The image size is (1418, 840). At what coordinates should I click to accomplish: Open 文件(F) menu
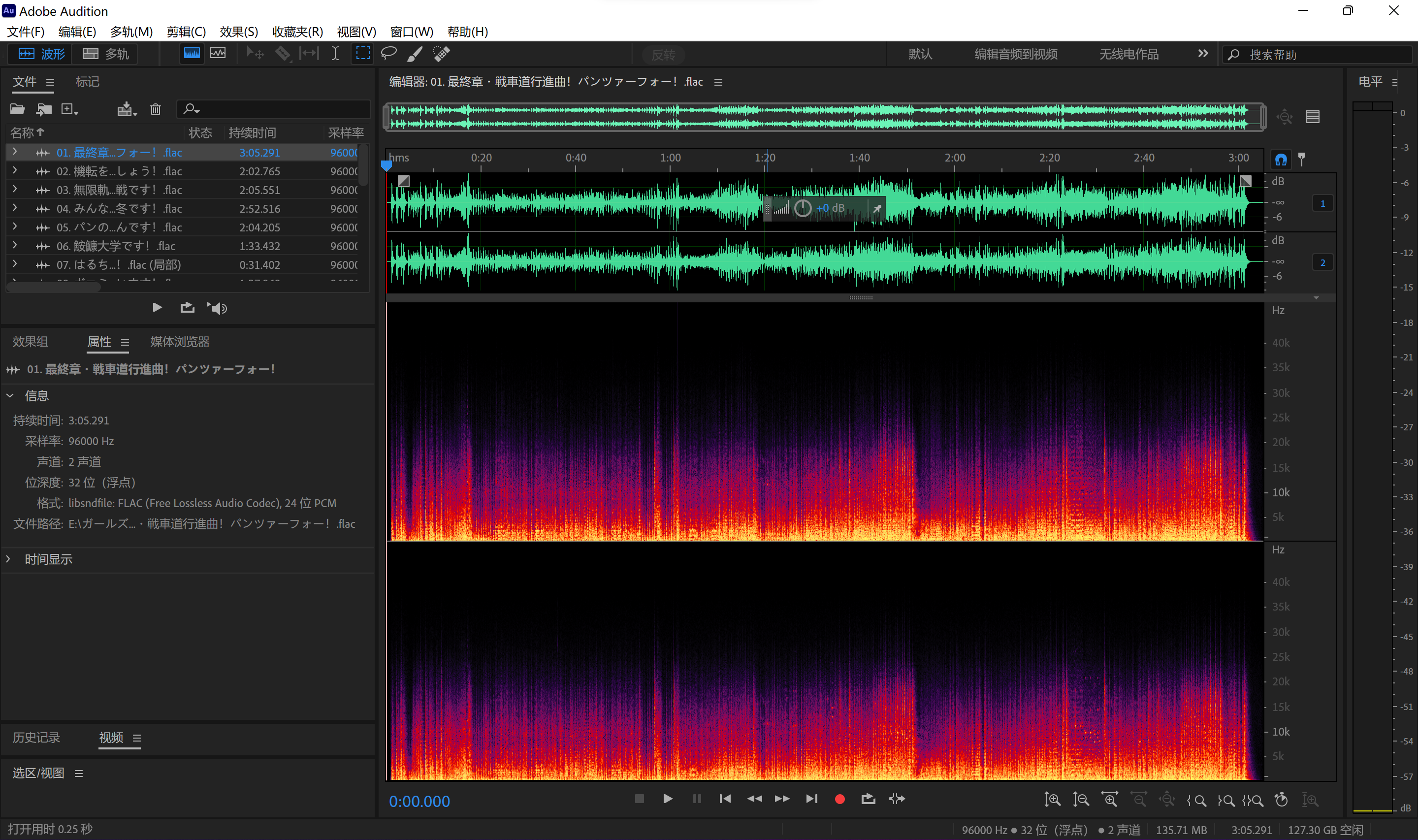coord(26,32)
